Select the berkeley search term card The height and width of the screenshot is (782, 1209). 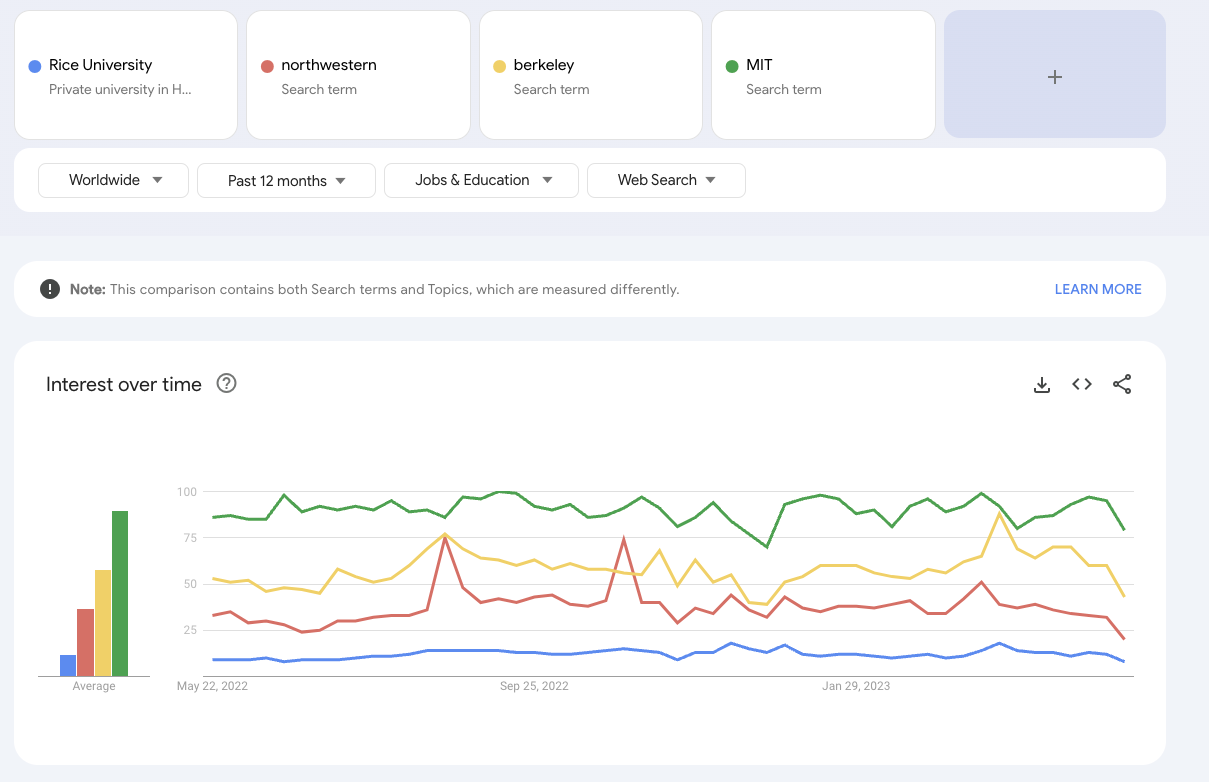(591, 76)
